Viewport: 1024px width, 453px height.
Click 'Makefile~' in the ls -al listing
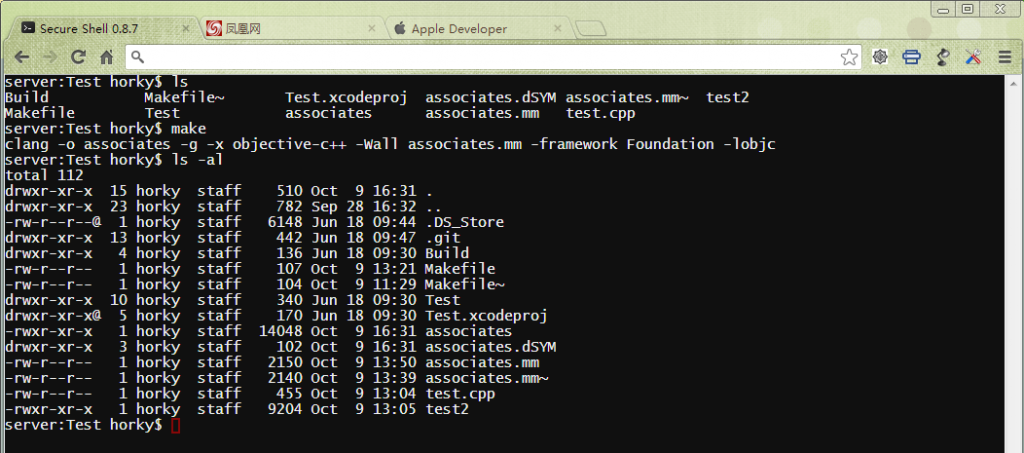tap(464, 285)
